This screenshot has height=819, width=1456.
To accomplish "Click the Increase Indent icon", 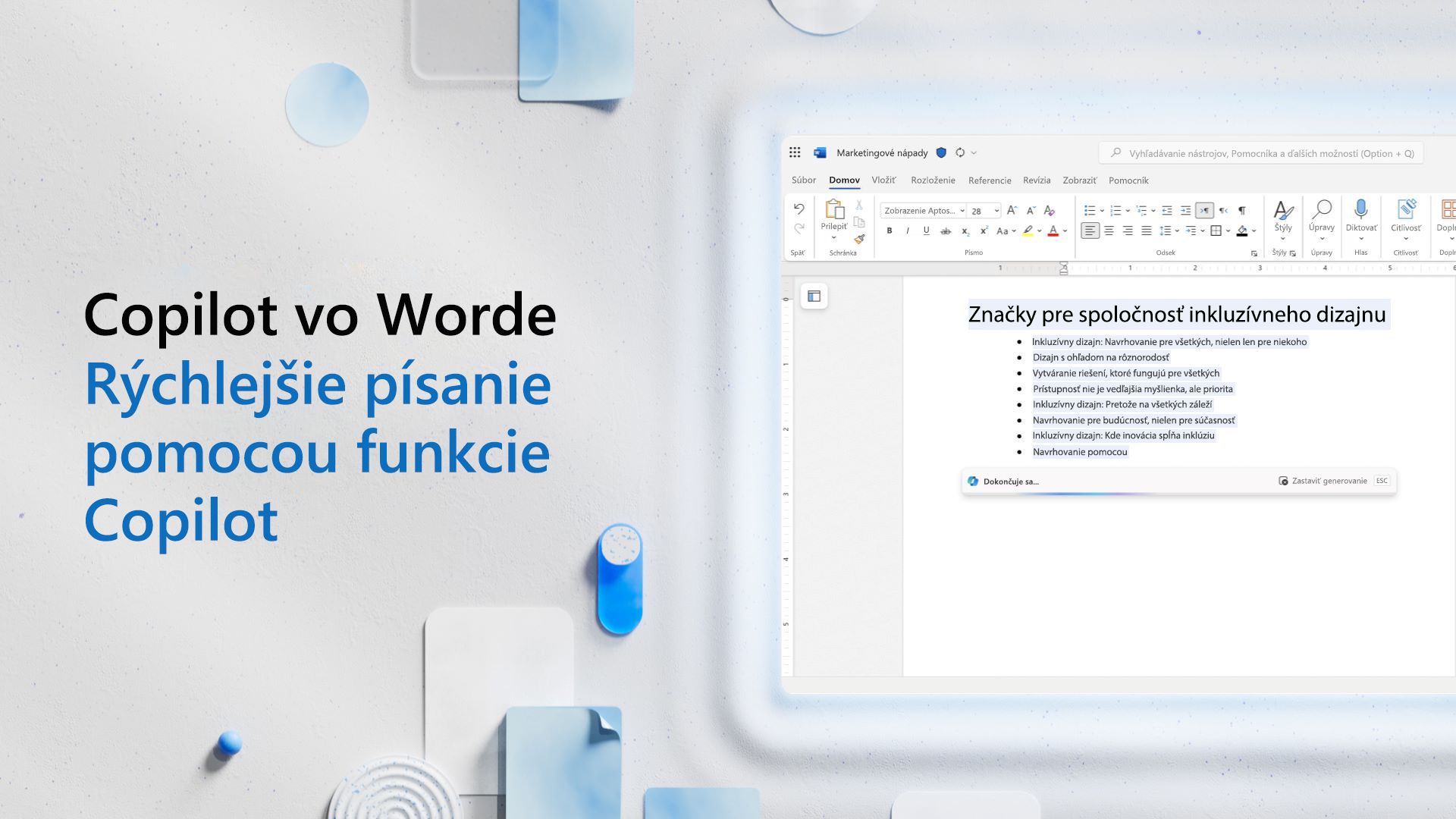I will tap(1185, 210).
